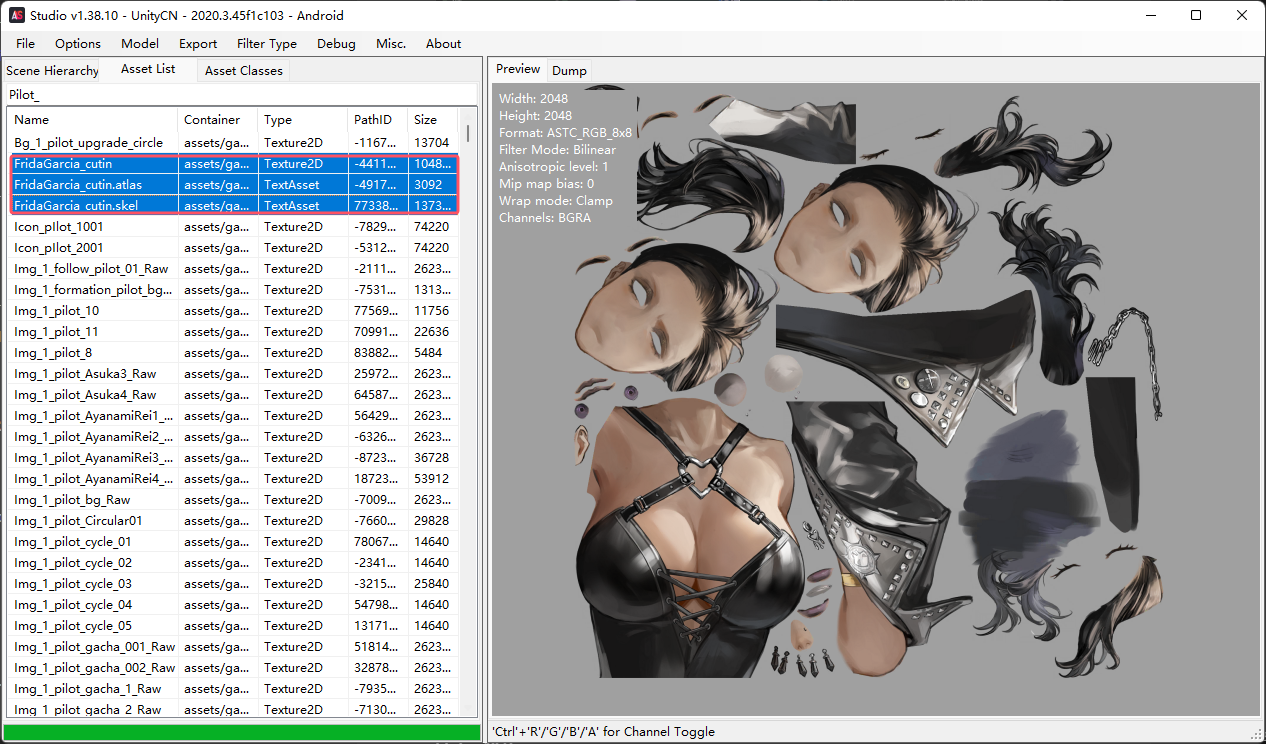Select the Img_1_pilot_cycle_03 row
The image size is (1266, 744).
[x=233, y=584]
